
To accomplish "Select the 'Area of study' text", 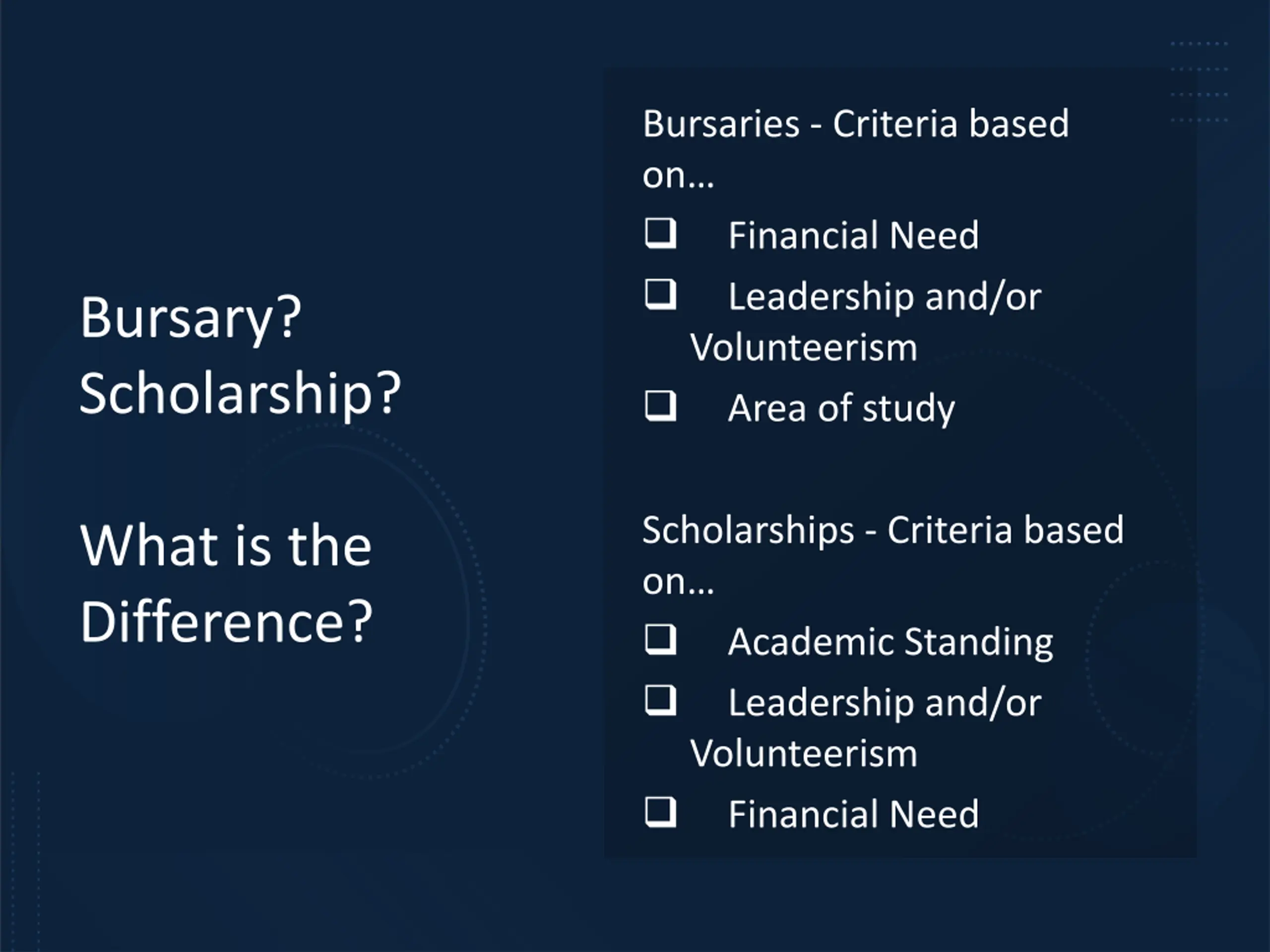I will pos(842,409).
